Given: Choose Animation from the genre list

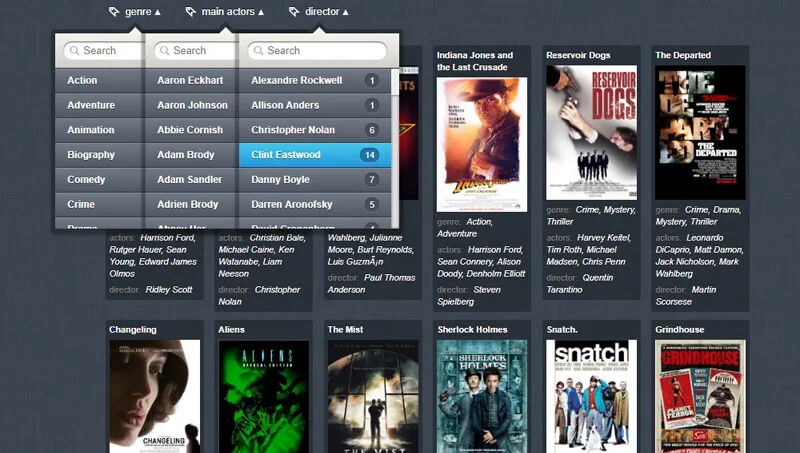Looking at the screenshot, I should [91, 130].
